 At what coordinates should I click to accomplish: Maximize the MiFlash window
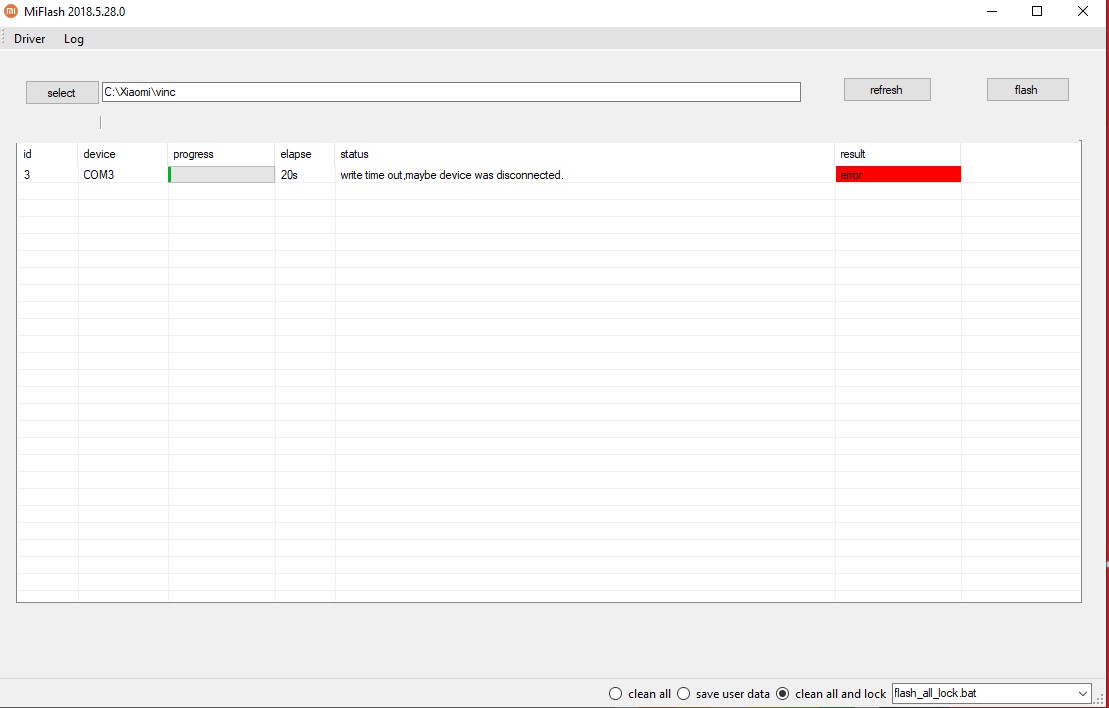tap(1037, 11)
